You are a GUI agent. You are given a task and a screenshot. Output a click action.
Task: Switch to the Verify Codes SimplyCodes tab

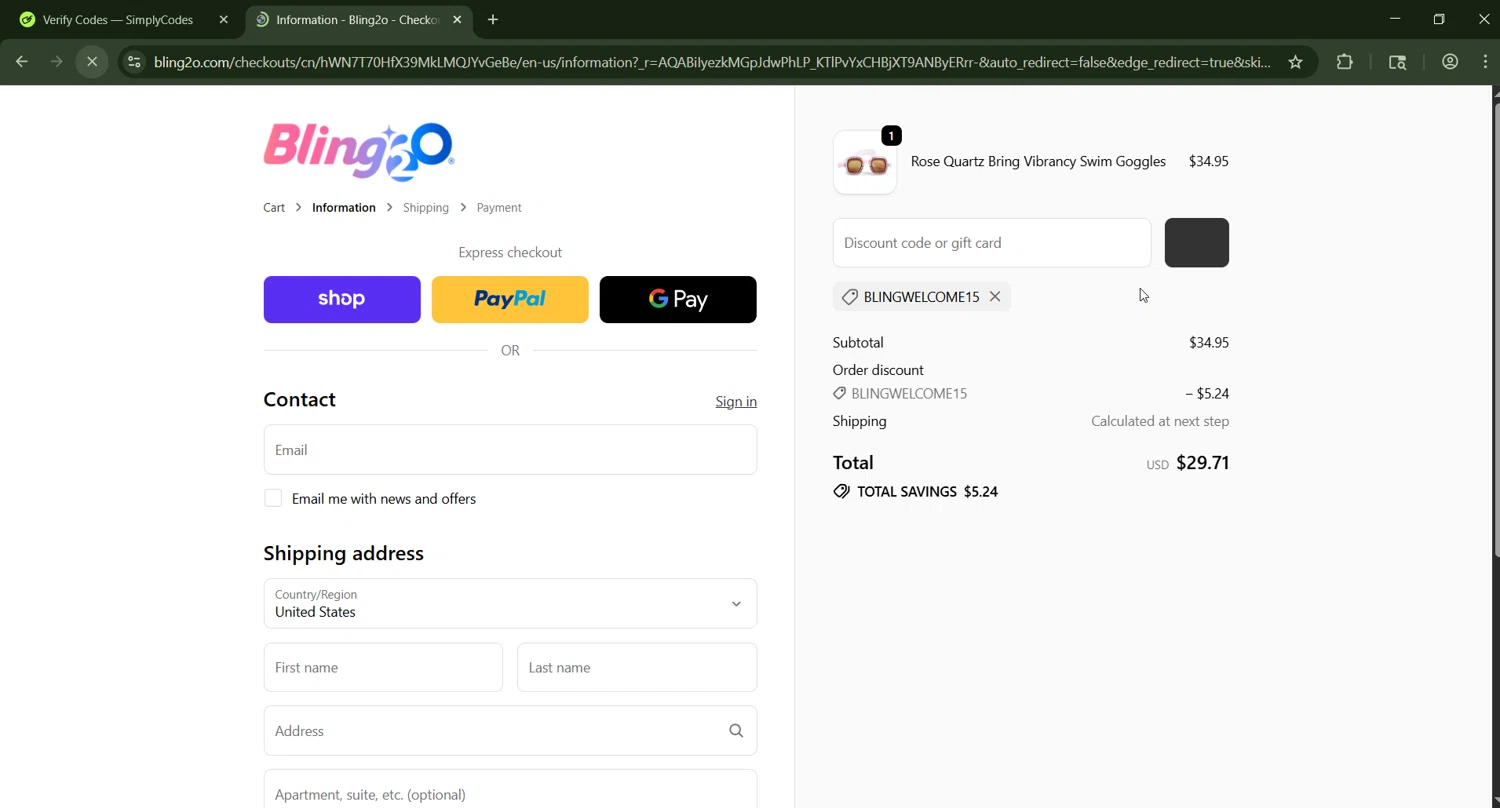pyautogui.click(x=118, y=19)
